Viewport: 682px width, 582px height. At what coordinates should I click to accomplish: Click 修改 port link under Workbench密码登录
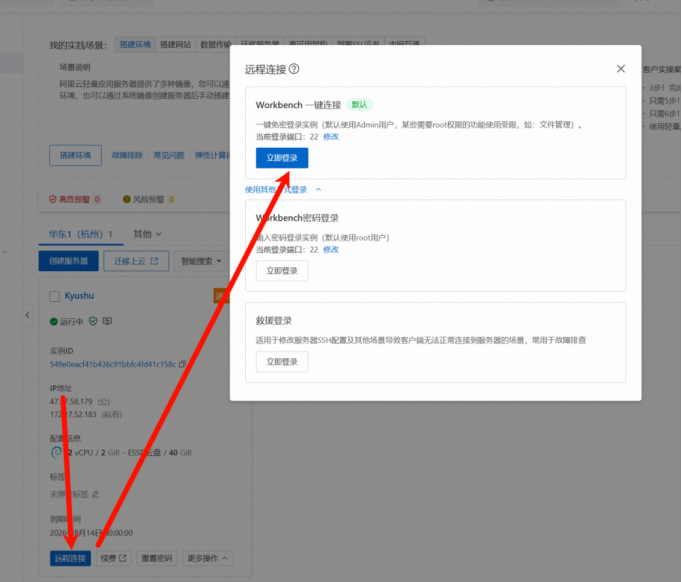point(331,250)
